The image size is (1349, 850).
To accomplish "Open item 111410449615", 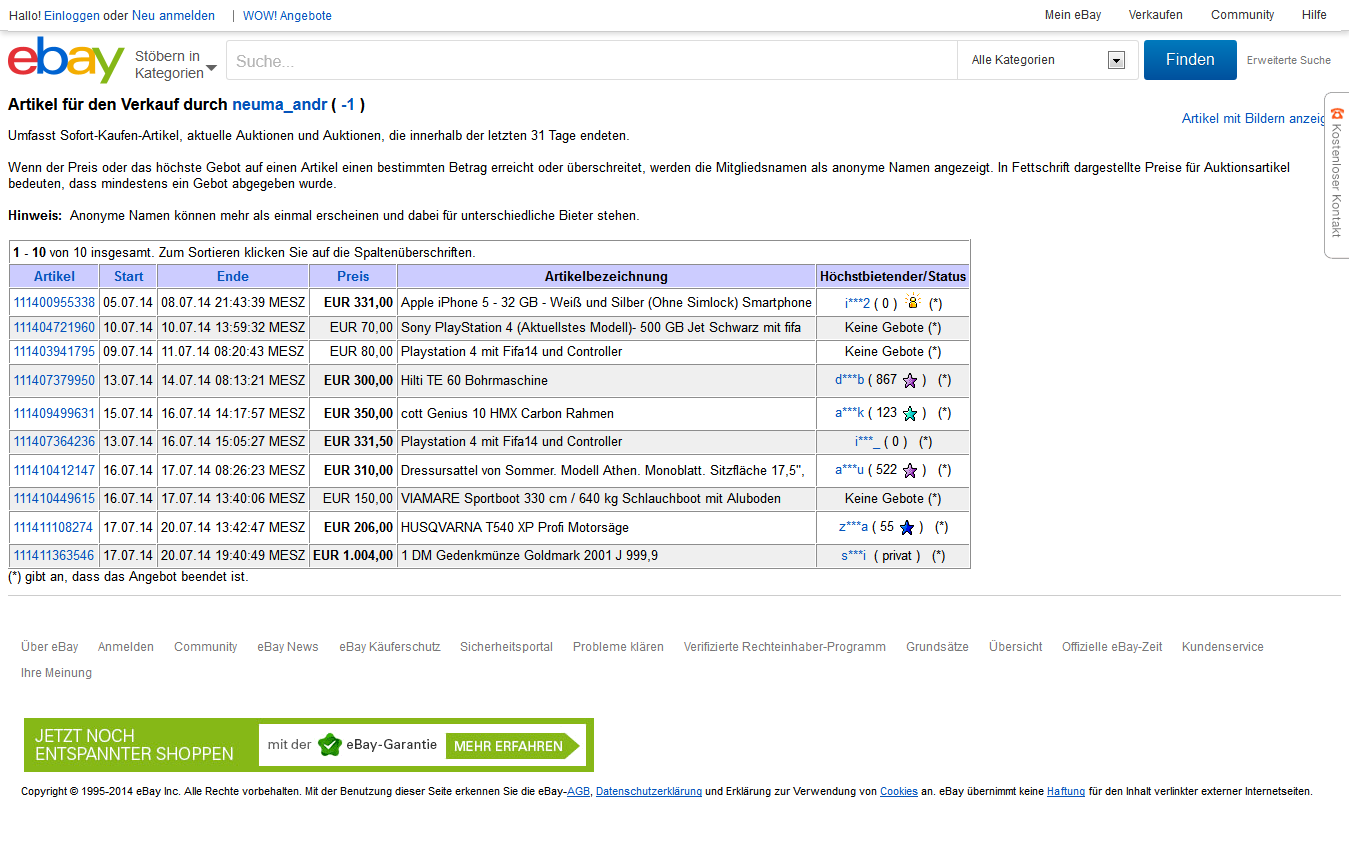I will pyautogui.click(x=54, y=499).
